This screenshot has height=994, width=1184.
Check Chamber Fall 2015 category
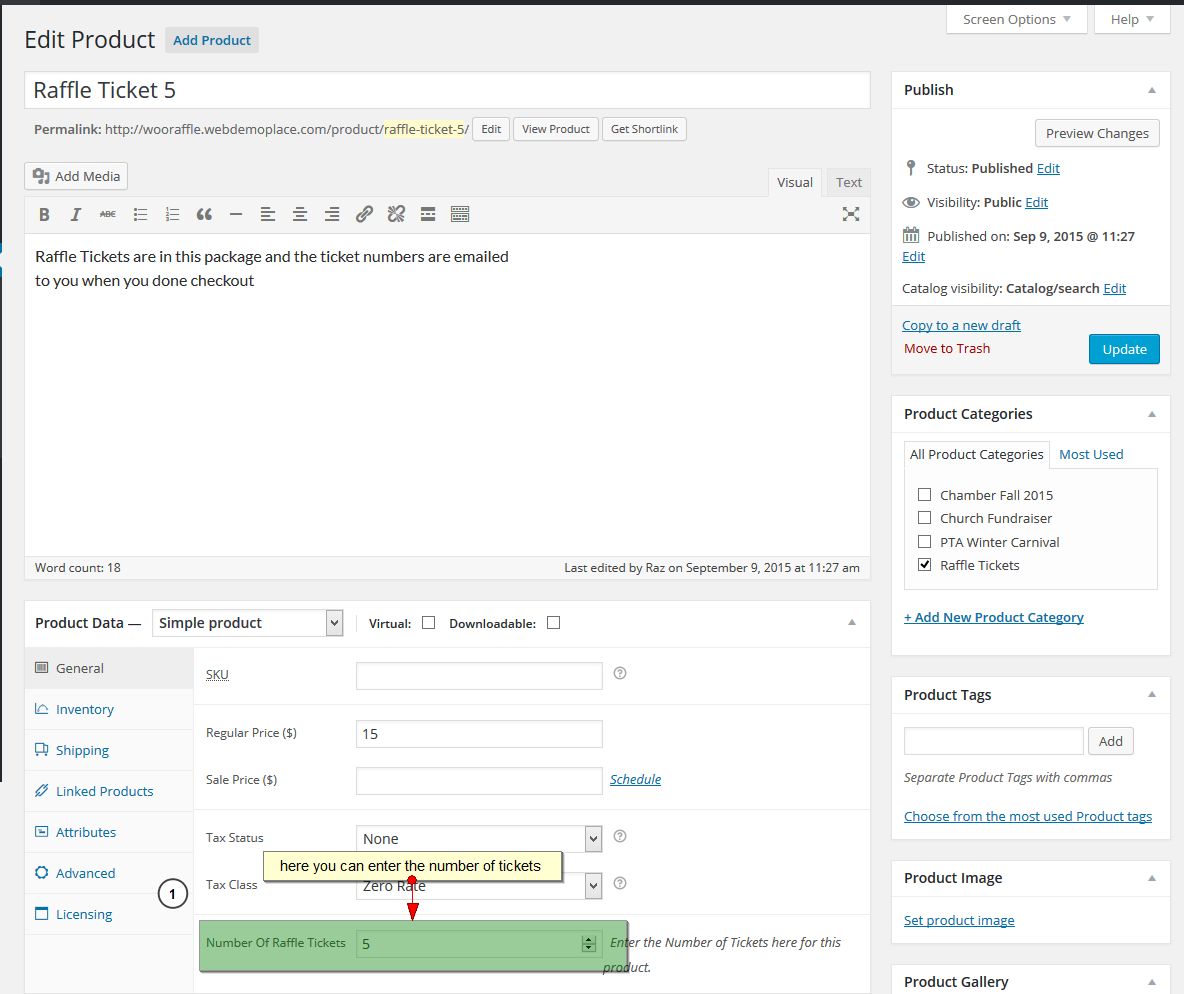click(x=924, y=495)
